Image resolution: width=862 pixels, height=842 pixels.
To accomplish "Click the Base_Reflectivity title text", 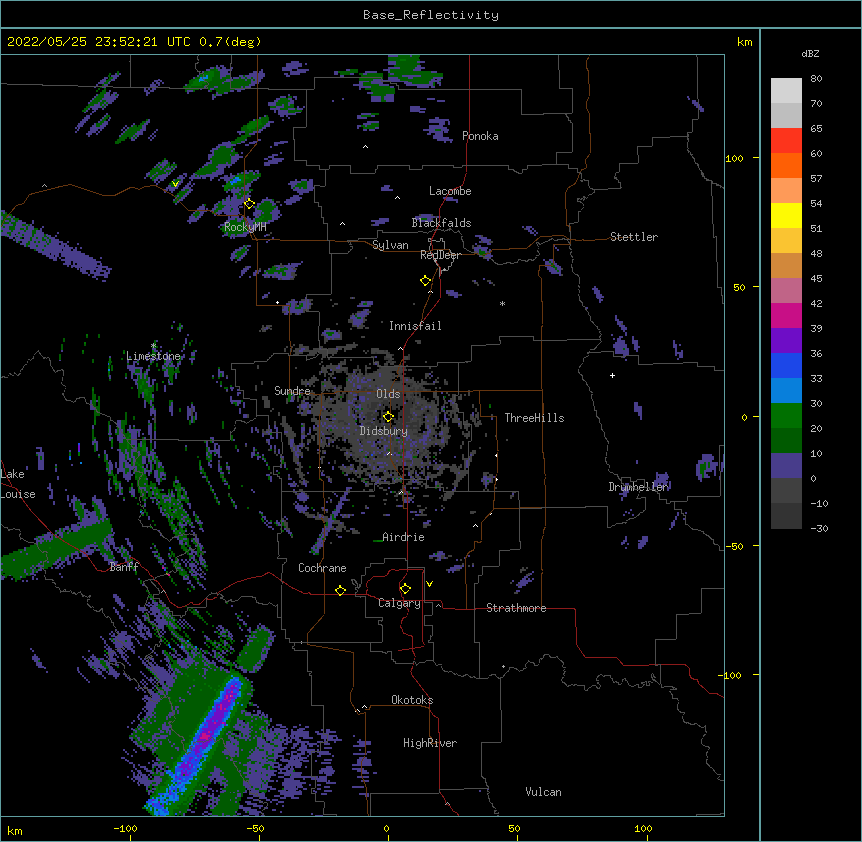I will click(x=431, y=15).
